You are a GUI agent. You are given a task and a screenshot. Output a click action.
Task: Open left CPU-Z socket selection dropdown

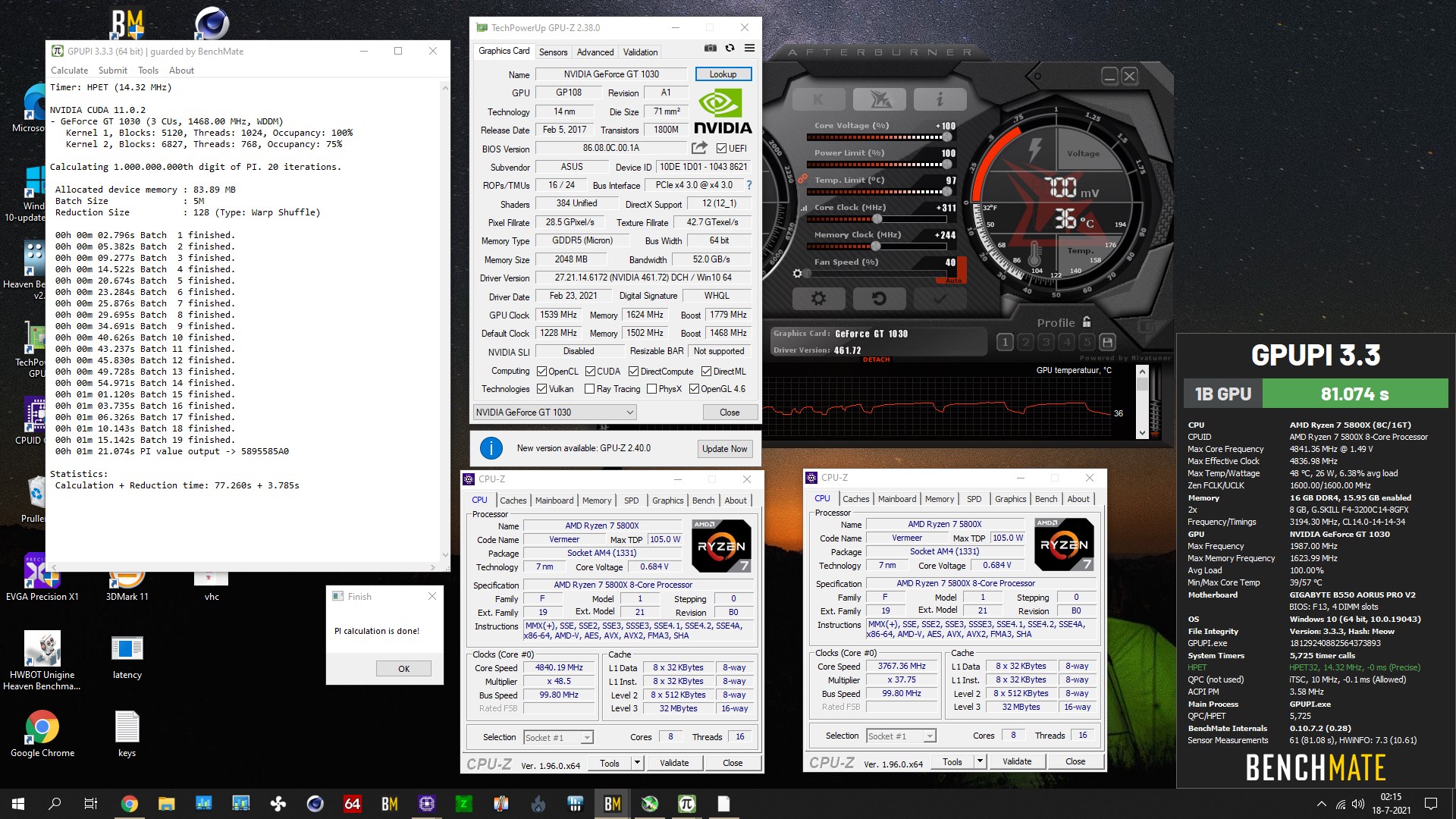[x=558, y=738]
